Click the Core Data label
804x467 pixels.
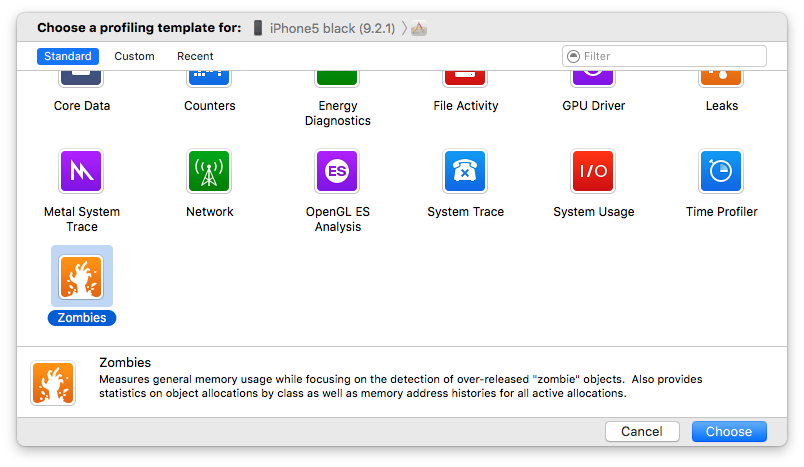82,106
